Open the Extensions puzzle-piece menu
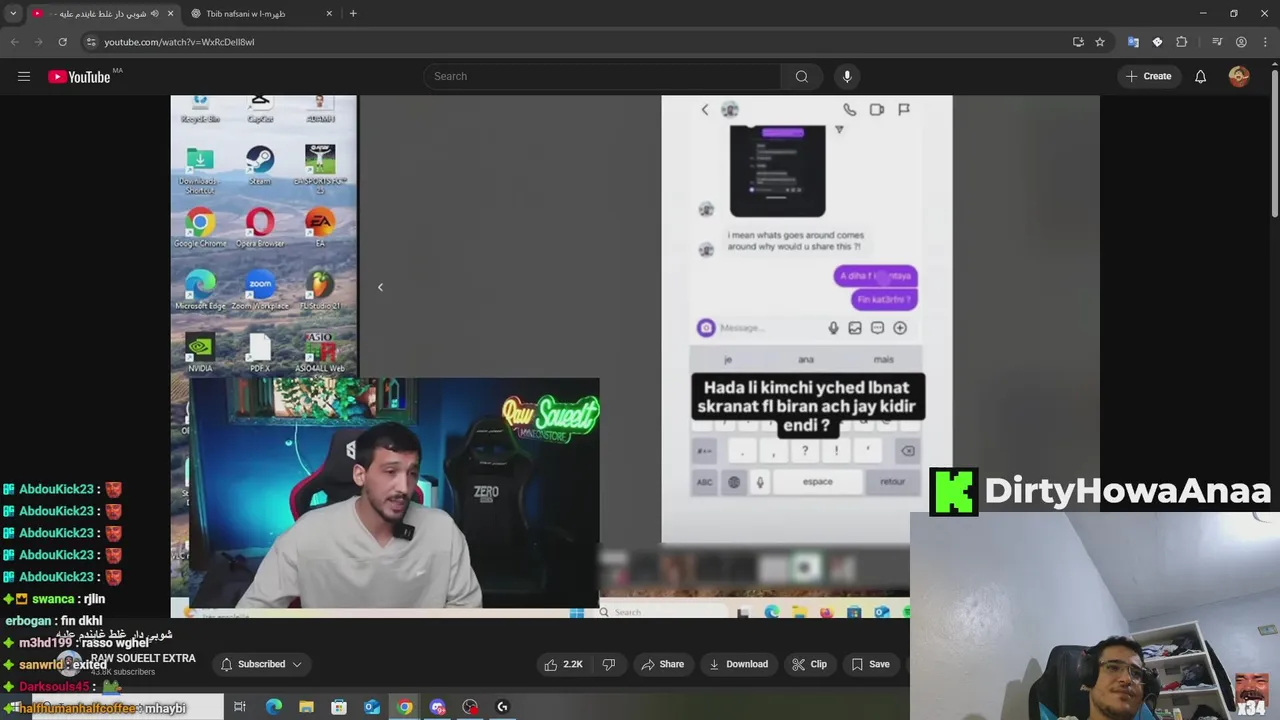 point(1182,42)
